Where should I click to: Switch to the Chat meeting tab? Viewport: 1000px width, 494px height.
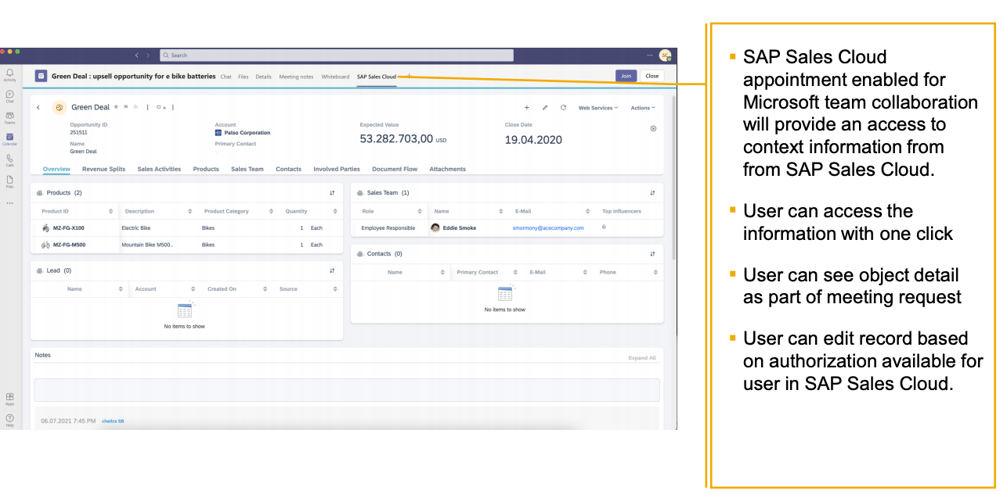(226, 76)
